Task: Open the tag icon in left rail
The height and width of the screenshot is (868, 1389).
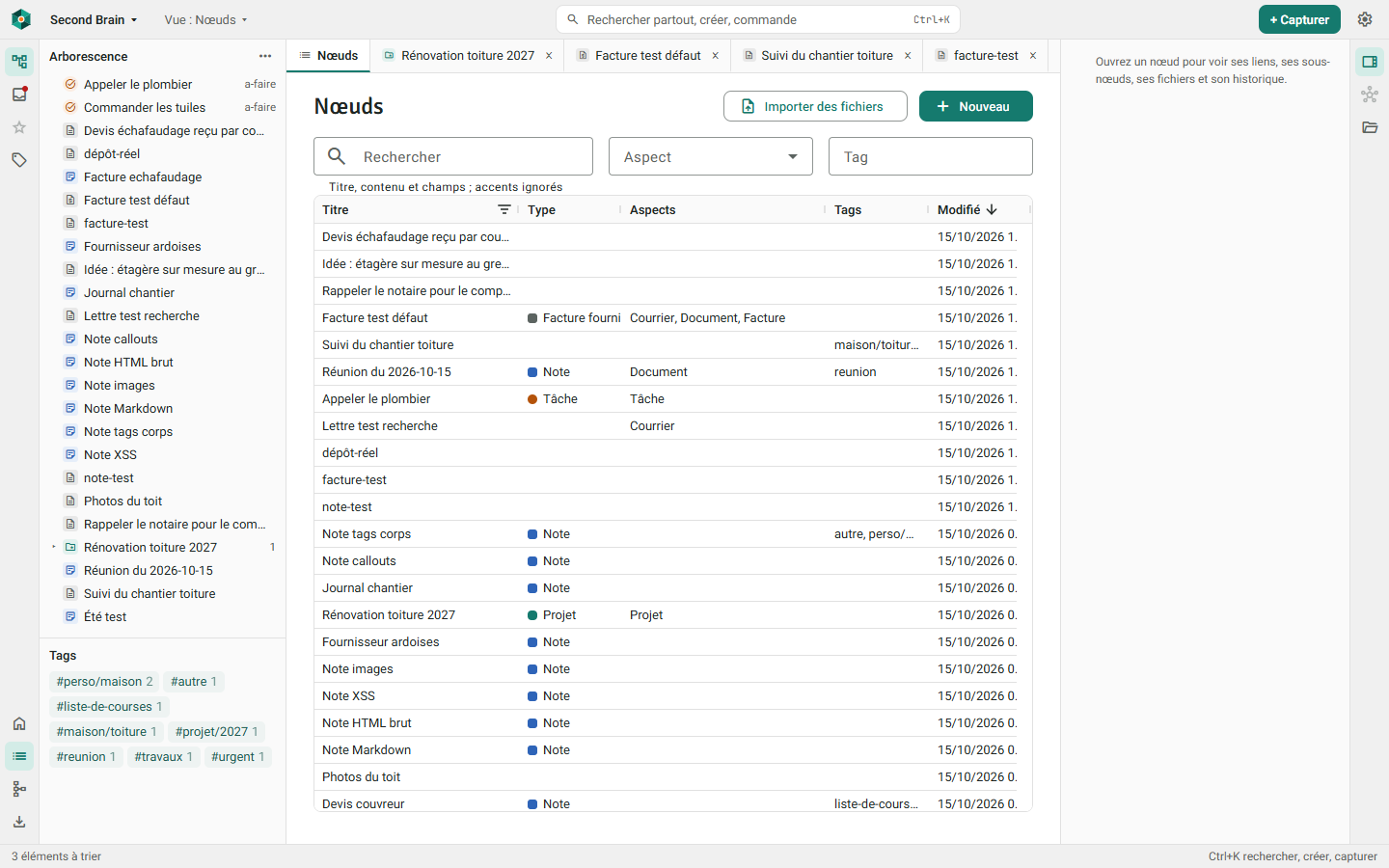Action: [19, 160]
